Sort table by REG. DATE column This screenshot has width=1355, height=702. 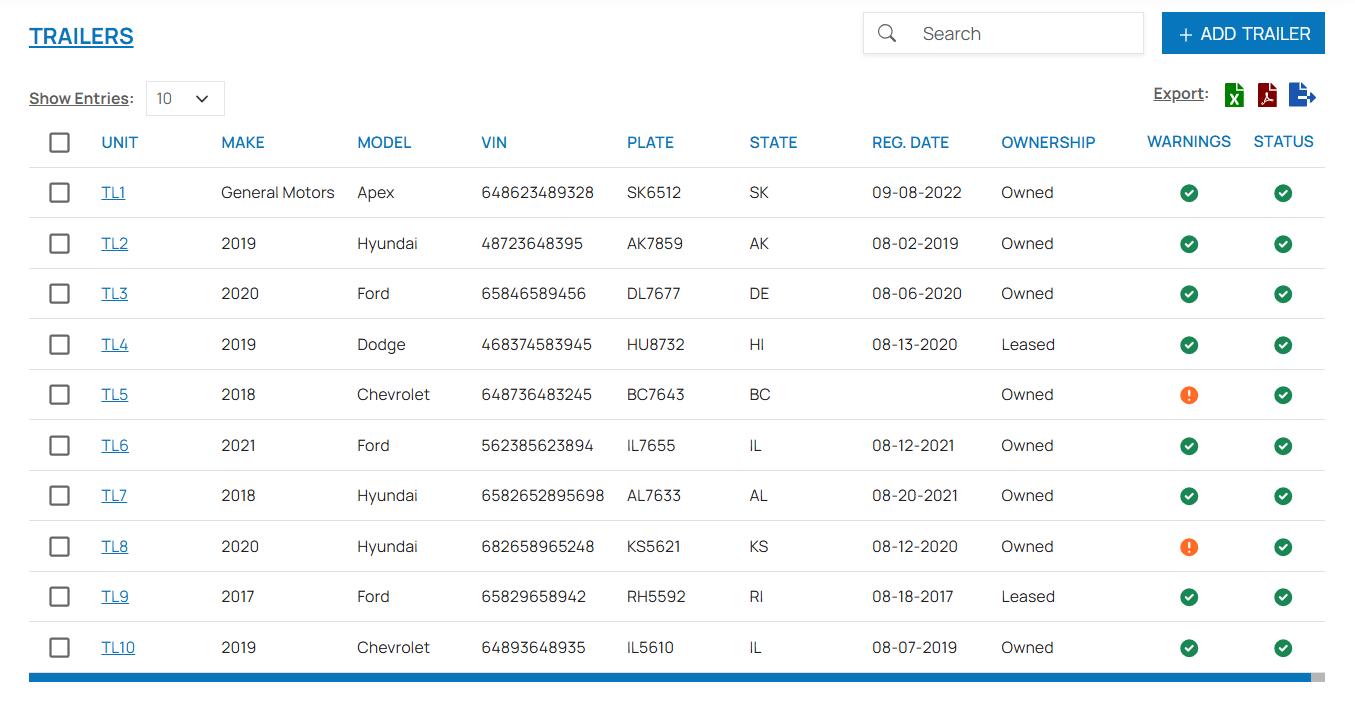tap(910, 142)
